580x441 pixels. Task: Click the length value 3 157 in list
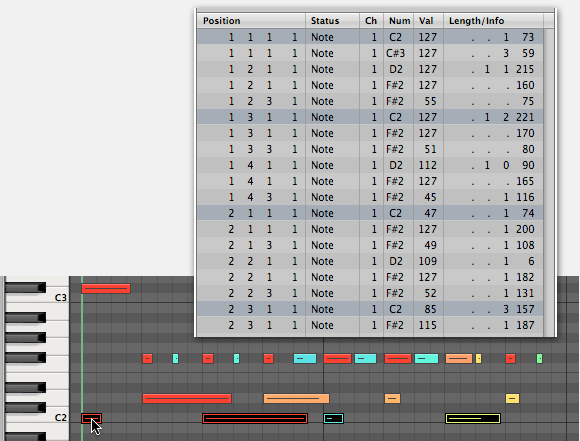point(518,309)
